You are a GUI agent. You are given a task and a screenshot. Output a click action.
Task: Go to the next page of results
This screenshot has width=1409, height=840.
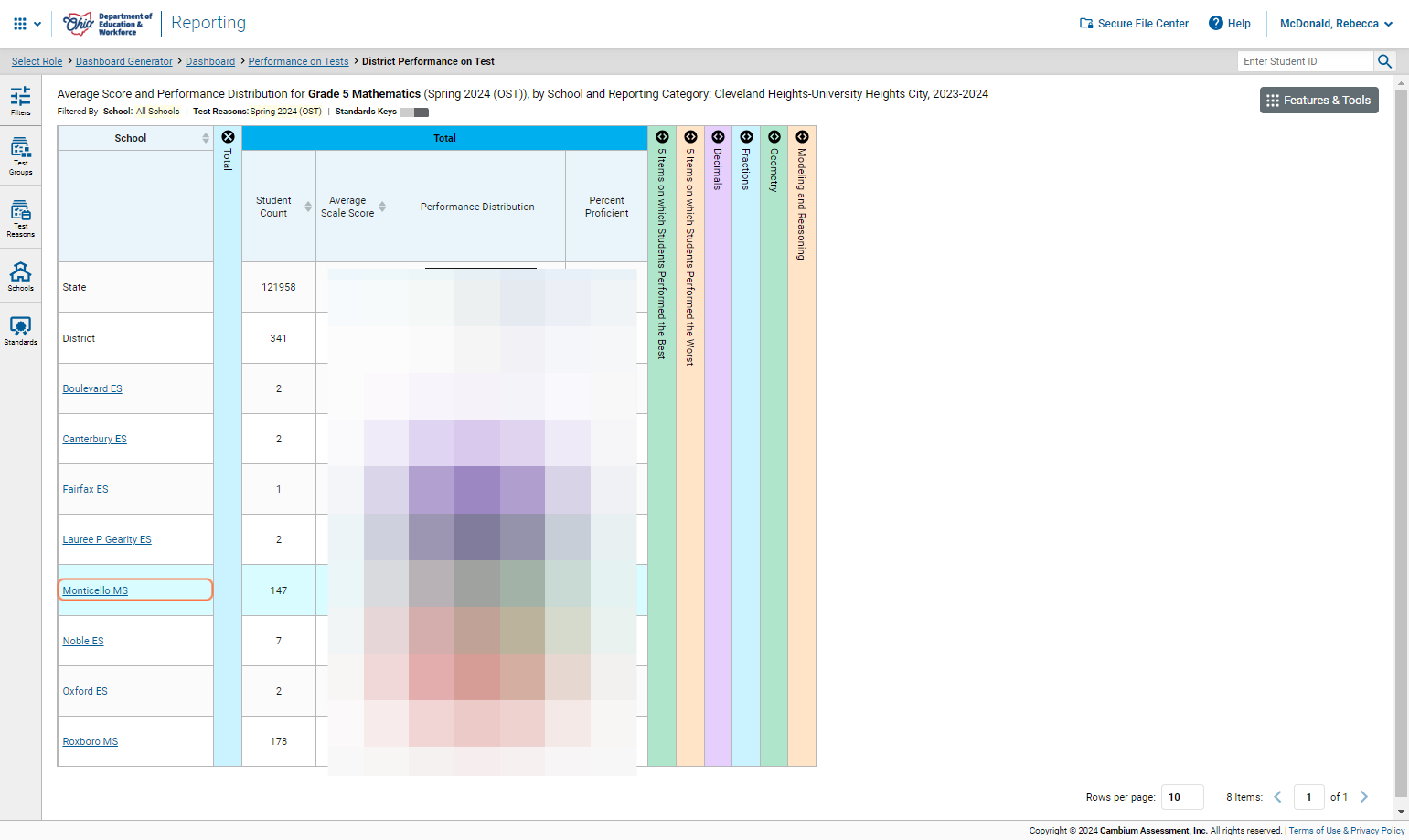pyautogui.click(x=1364, y=797)
